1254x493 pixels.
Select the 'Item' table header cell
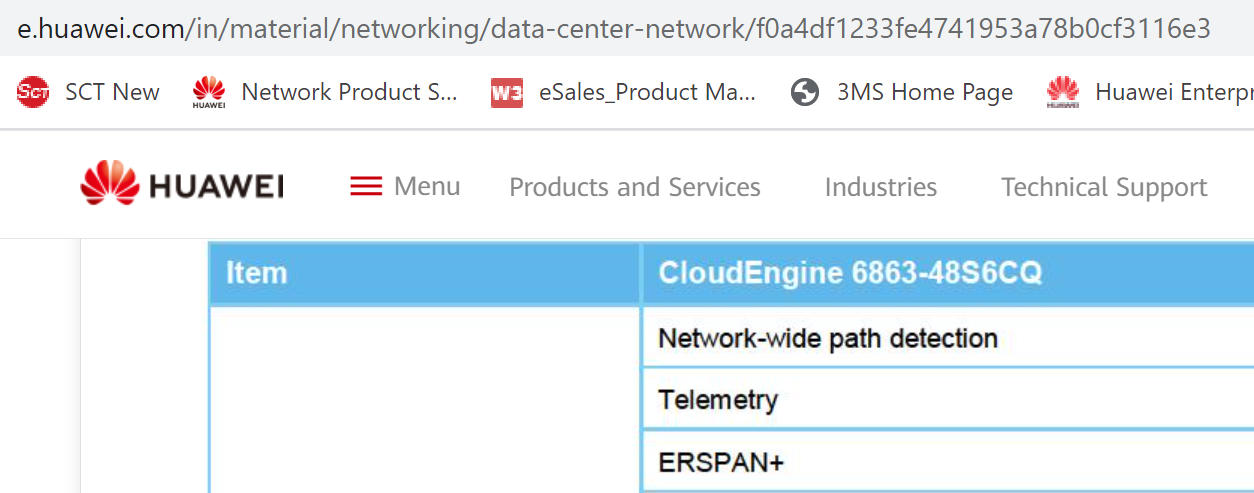tap(424, 273)
